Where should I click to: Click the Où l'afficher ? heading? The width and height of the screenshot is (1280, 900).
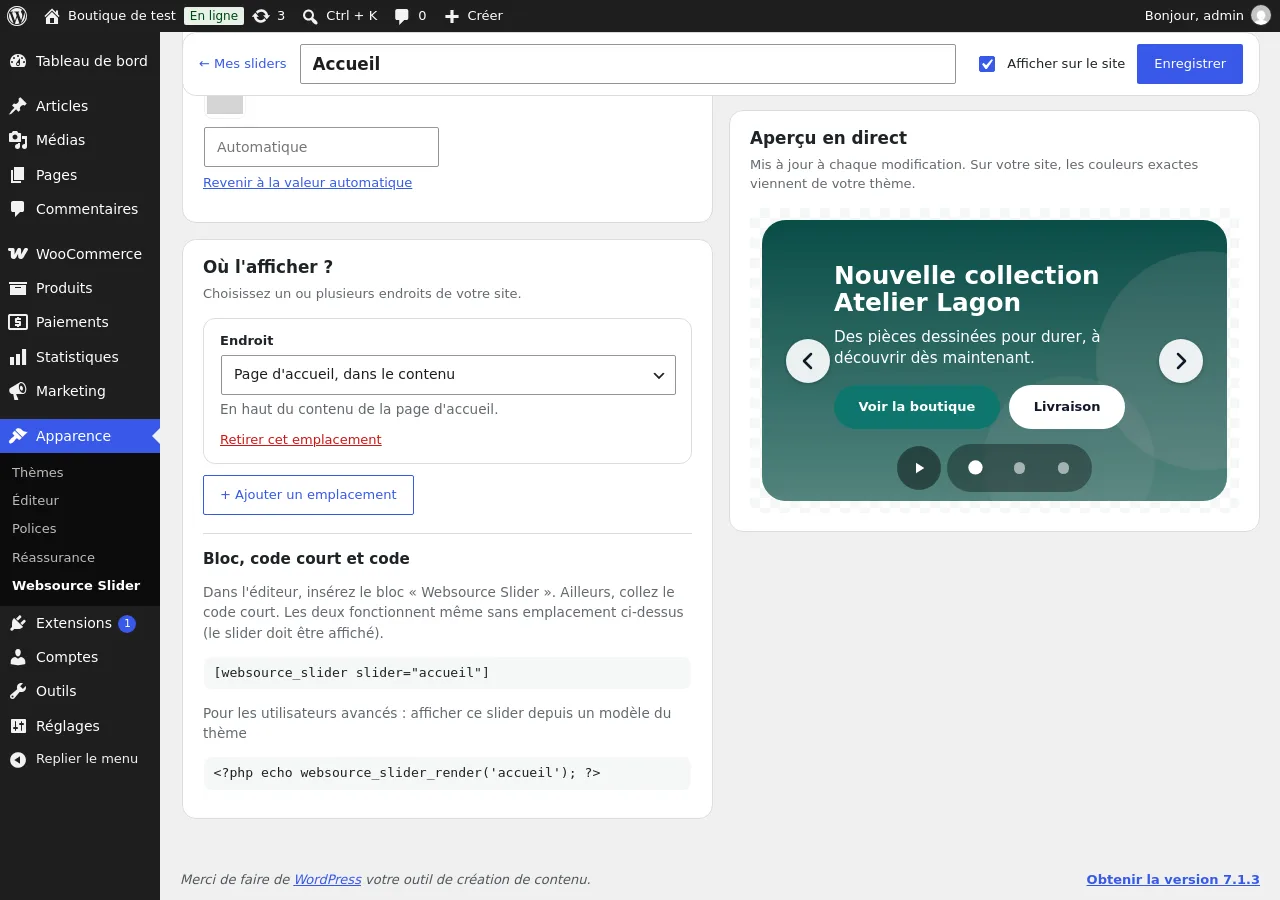coord(268,267)
